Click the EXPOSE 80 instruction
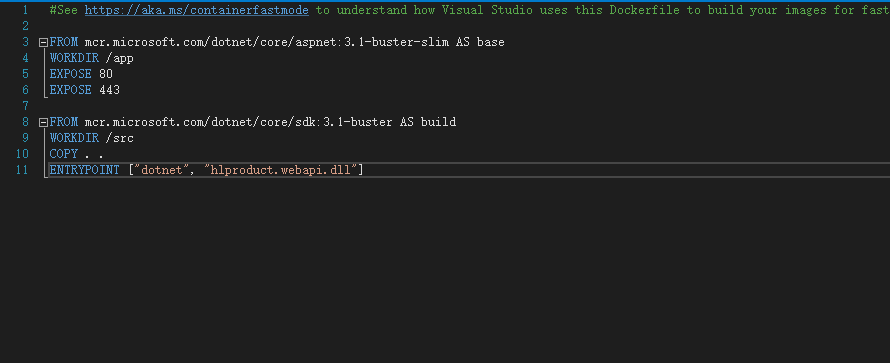 (81, 74)
